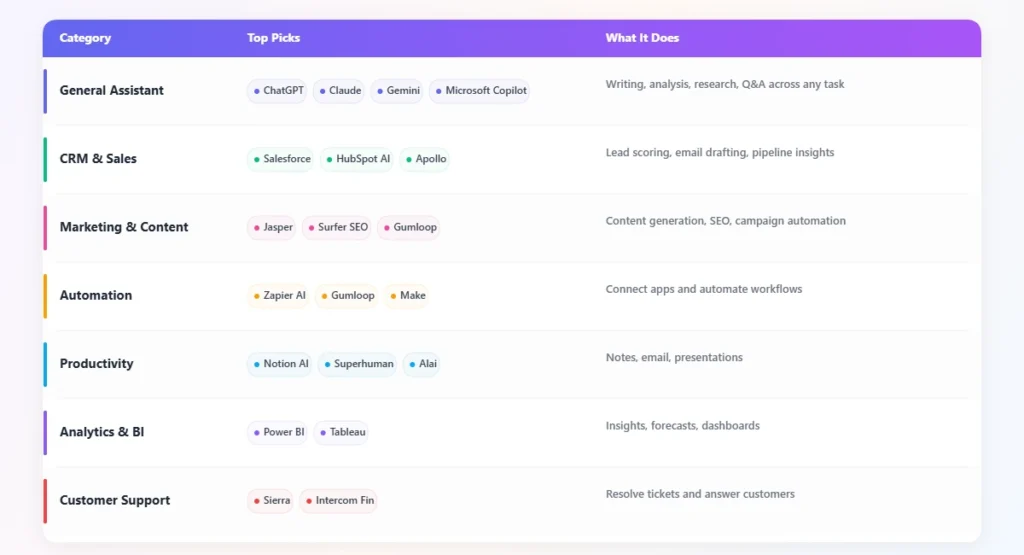The height and width of the screenshot is (555, 1024).
Task: Click 'Resolve tickets and answer customers' text
Action: 700,494
